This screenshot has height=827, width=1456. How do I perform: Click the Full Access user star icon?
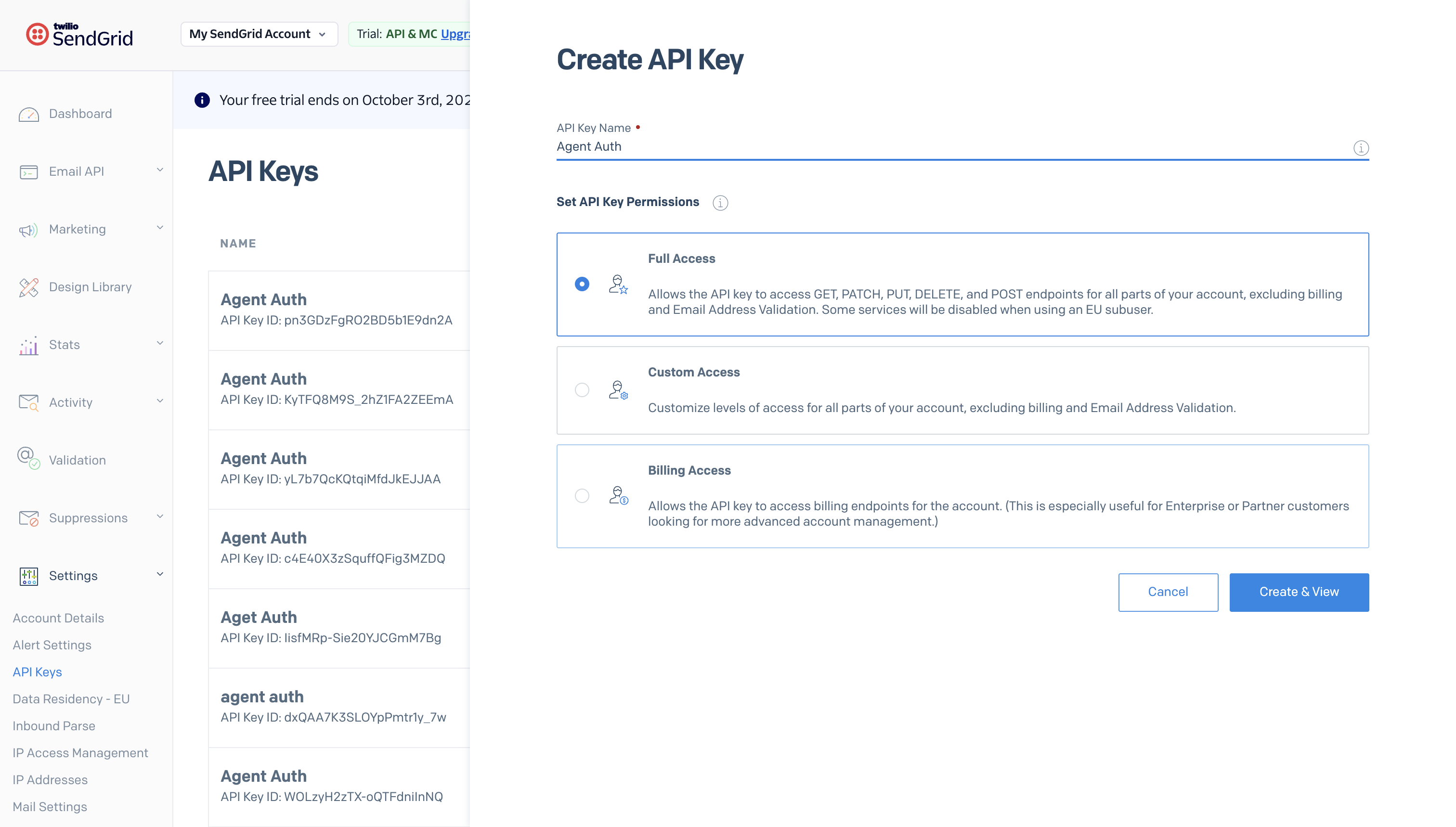[618, 284]
